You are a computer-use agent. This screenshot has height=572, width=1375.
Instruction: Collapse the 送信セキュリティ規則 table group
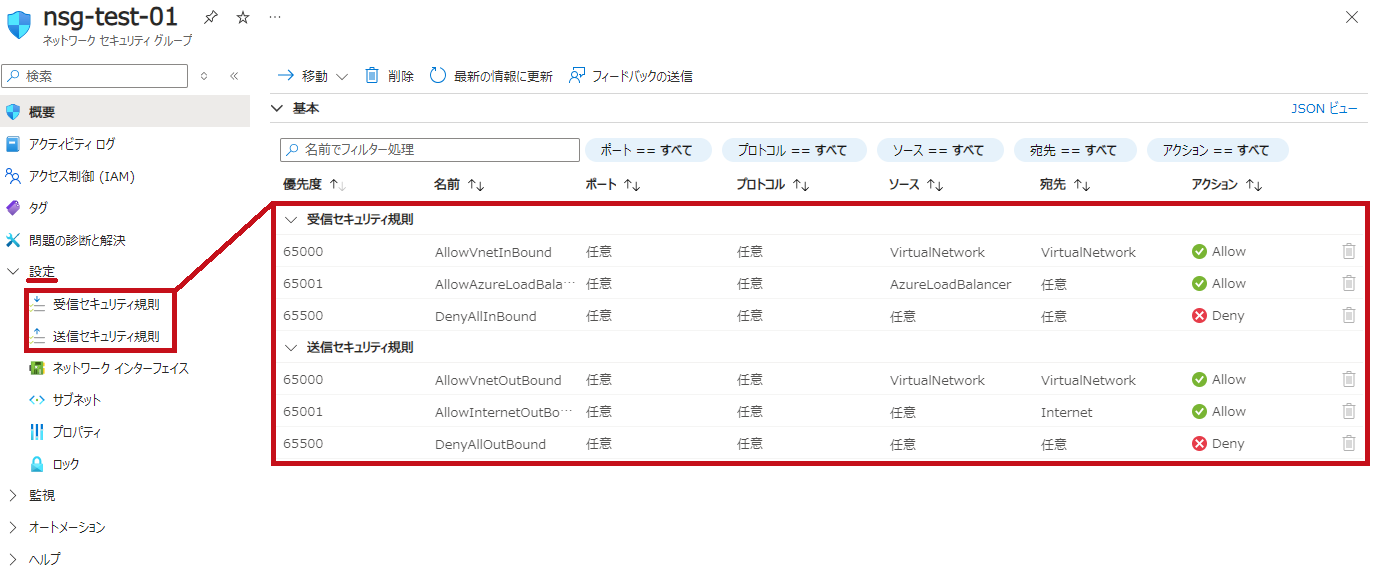pyautogui.click(x=291, y=347)
